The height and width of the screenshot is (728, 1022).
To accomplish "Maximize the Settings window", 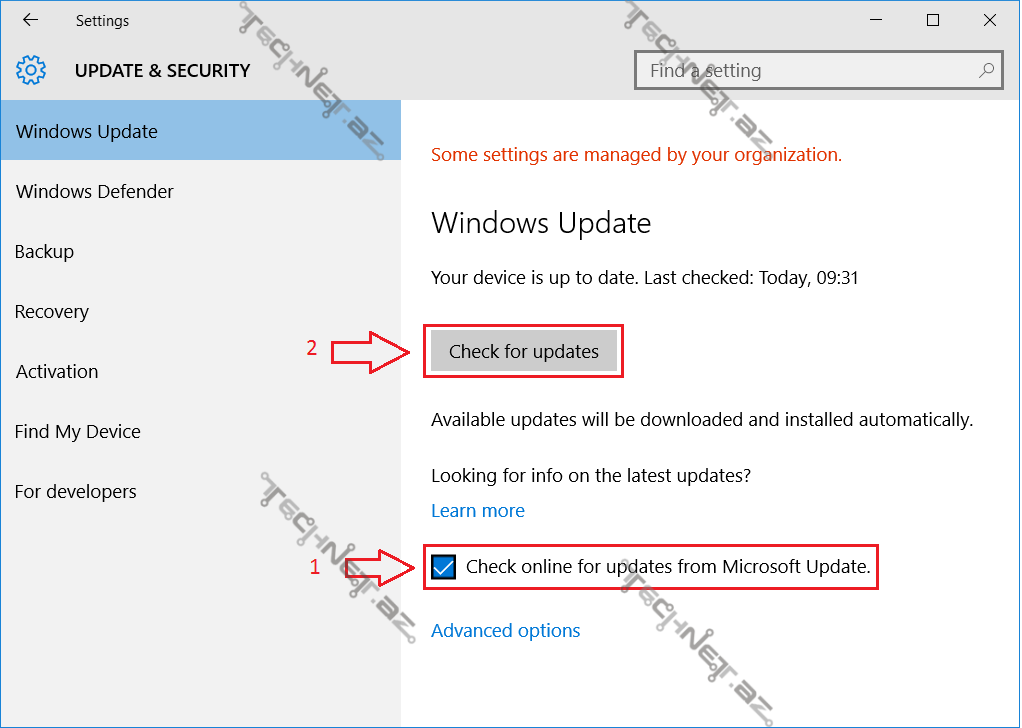I will point(933,20).
